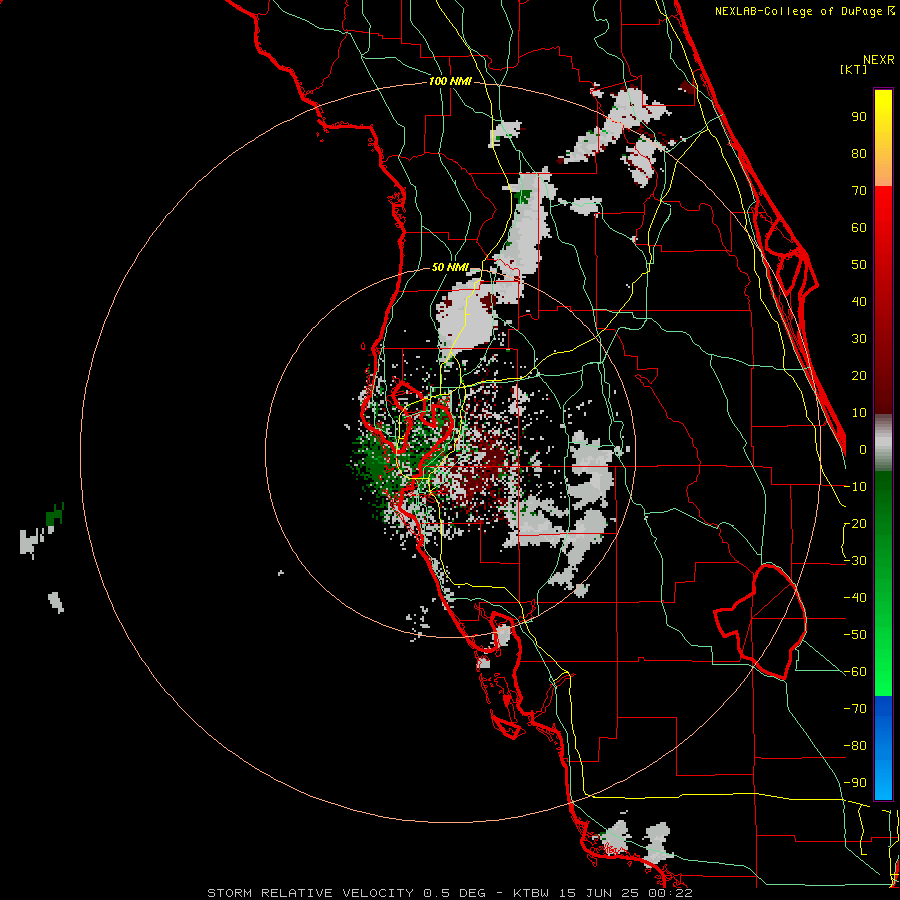Click the gray zero-velocity band of the color bar
The image size is (900, 900).
click(883, 442)
